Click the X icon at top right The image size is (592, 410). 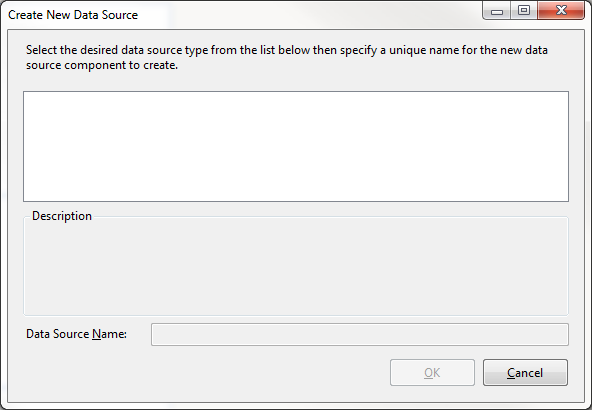561,10
